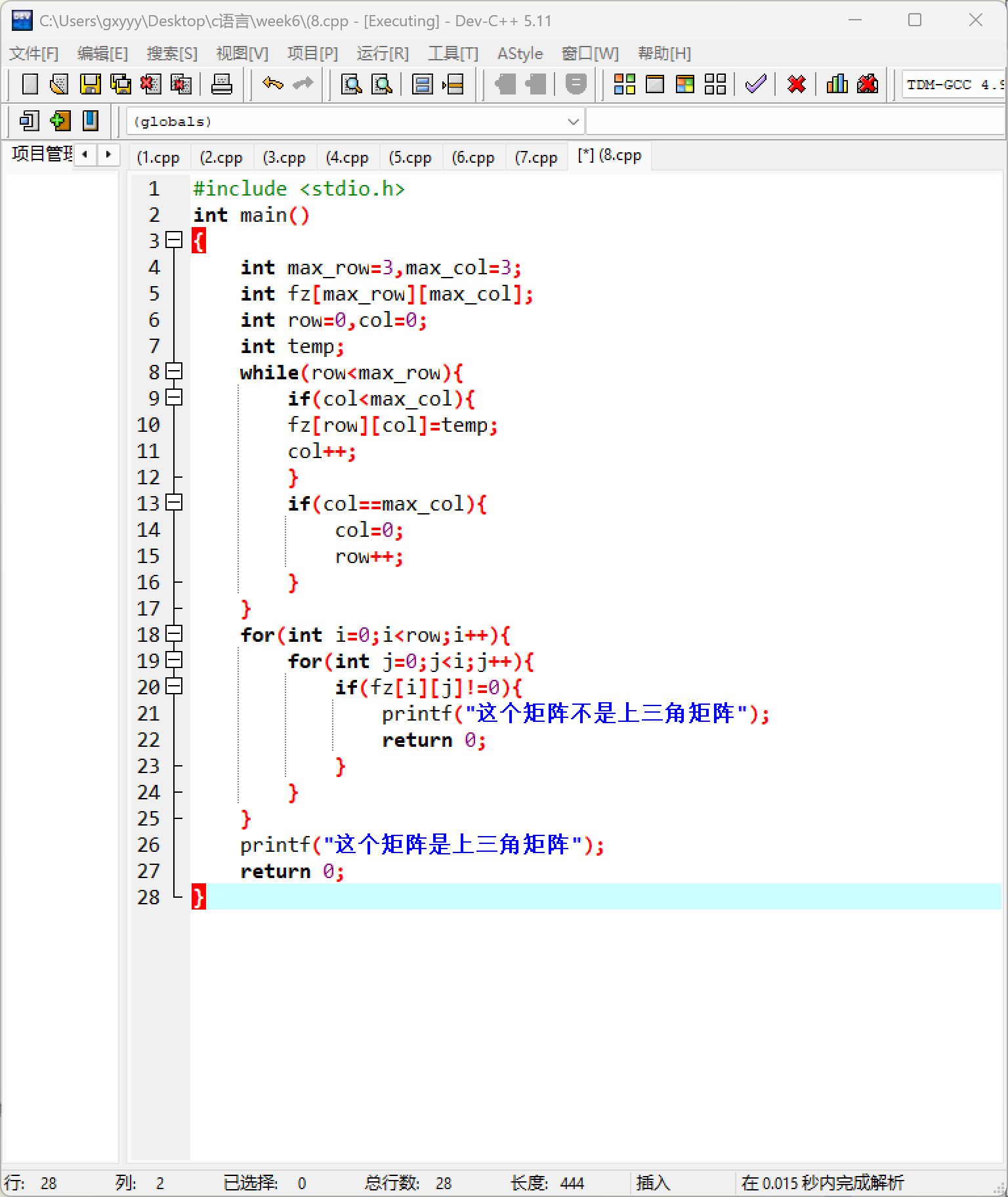The width and height of the screenshot is (1008, 1197).
Task: Click the Compile four-squares icon
Action: 624,84
